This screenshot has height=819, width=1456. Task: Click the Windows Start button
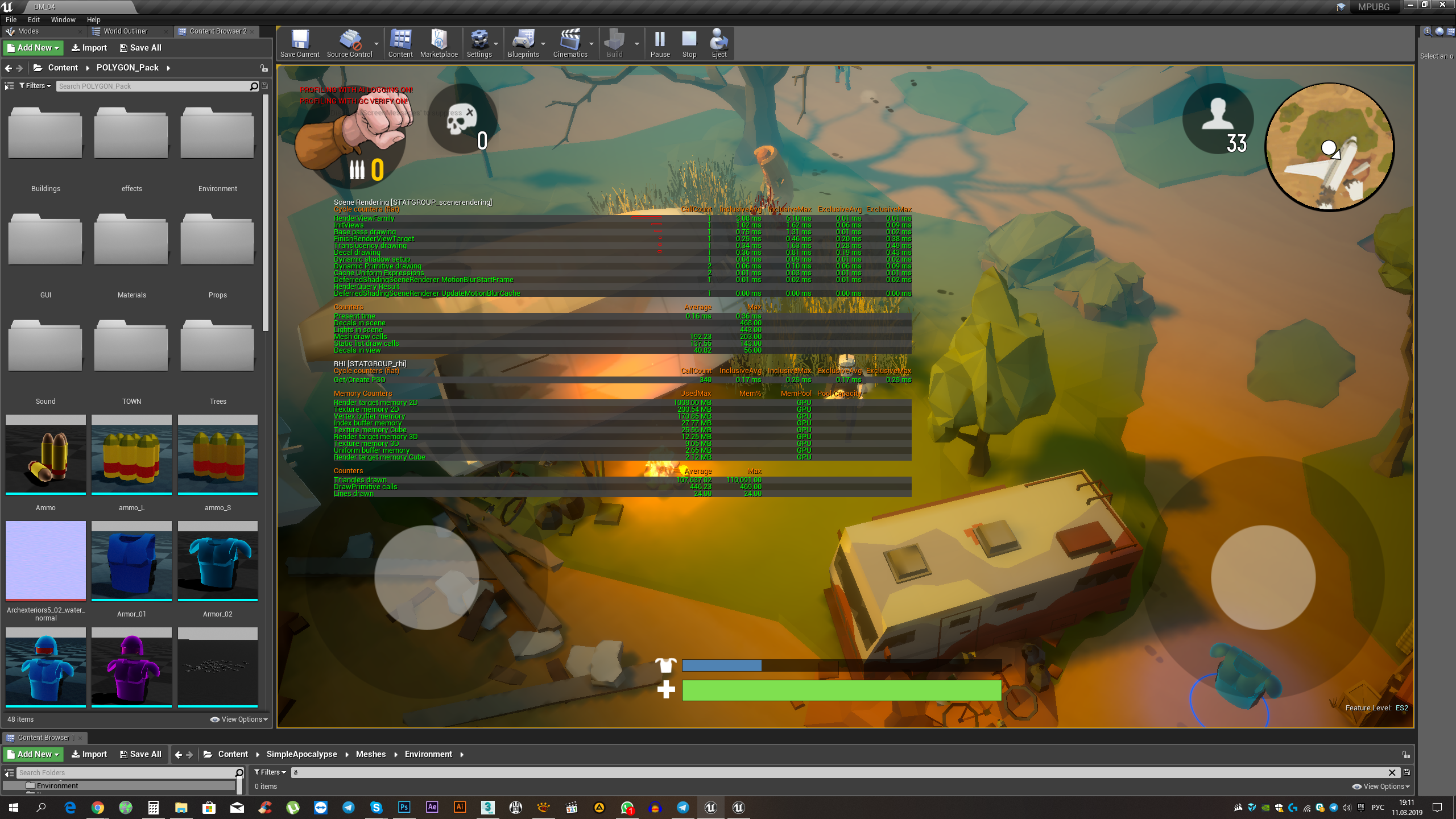coord(14,807)
